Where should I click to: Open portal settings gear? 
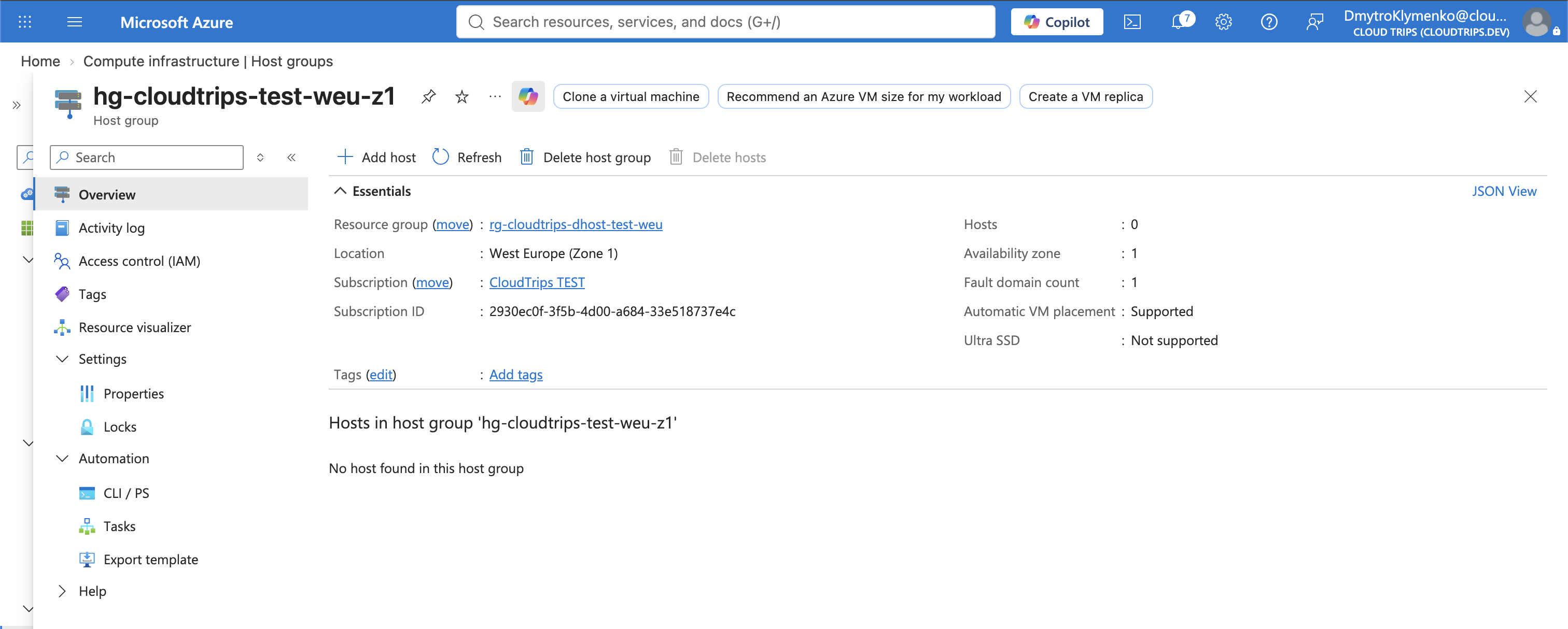click(x=1223, y=22)
